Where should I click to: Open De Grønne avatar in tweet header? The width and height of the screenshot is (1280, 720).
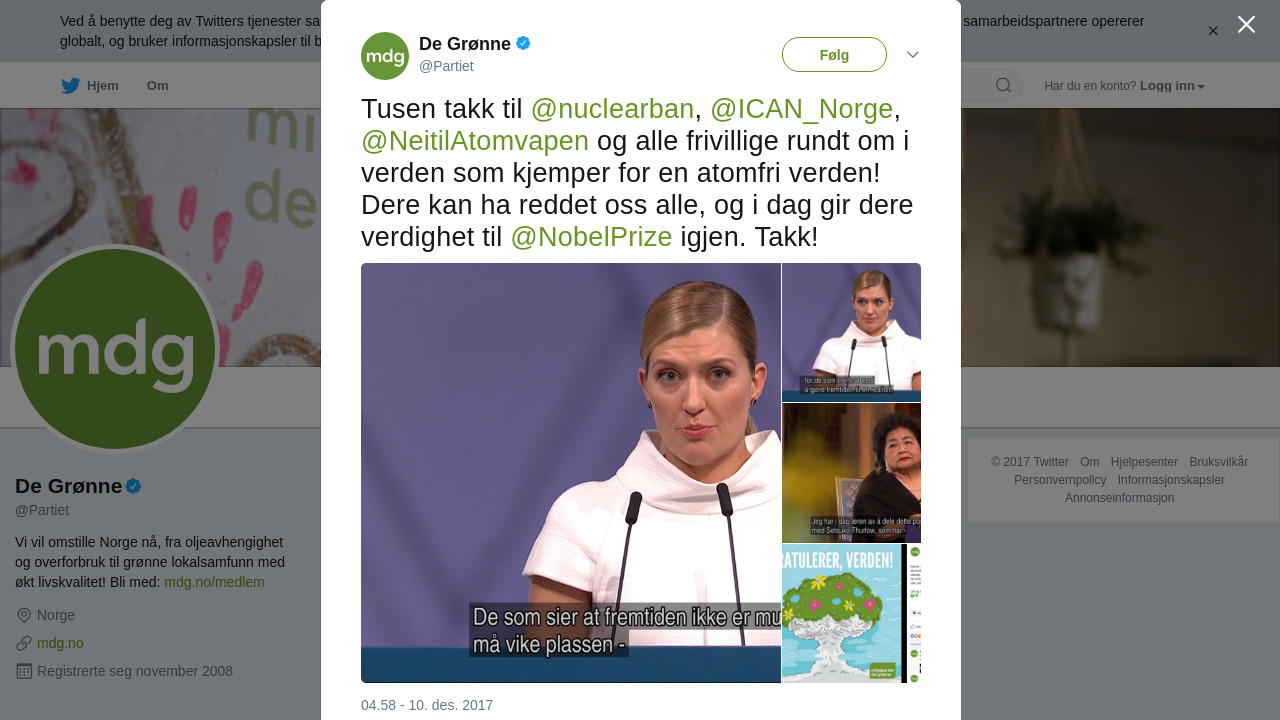(385, 56)
